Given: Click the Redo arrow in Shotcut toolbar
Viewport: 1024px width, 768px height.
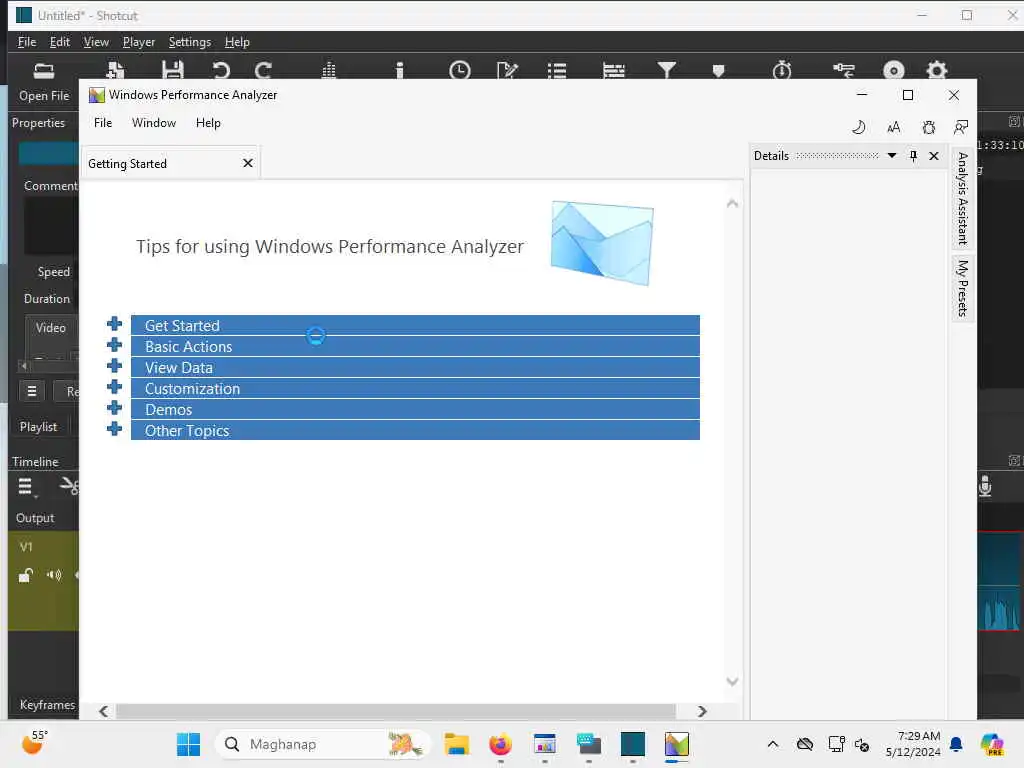Looking at the screenshot, I should pos(263,70).
